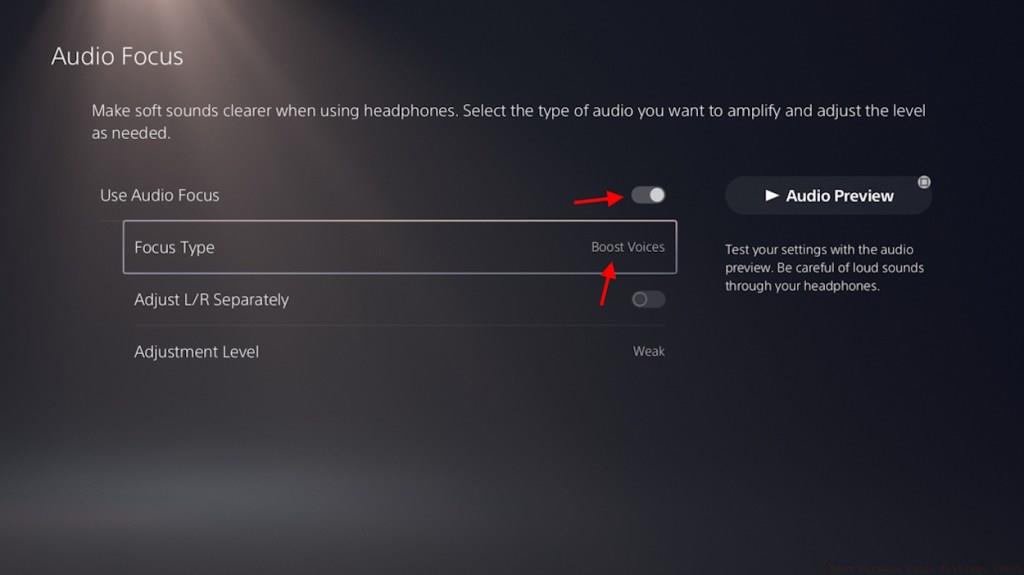Screen dimensions: 1024x575
Task: Change the Adjustment Level Weak value
Action: point(648,352)
